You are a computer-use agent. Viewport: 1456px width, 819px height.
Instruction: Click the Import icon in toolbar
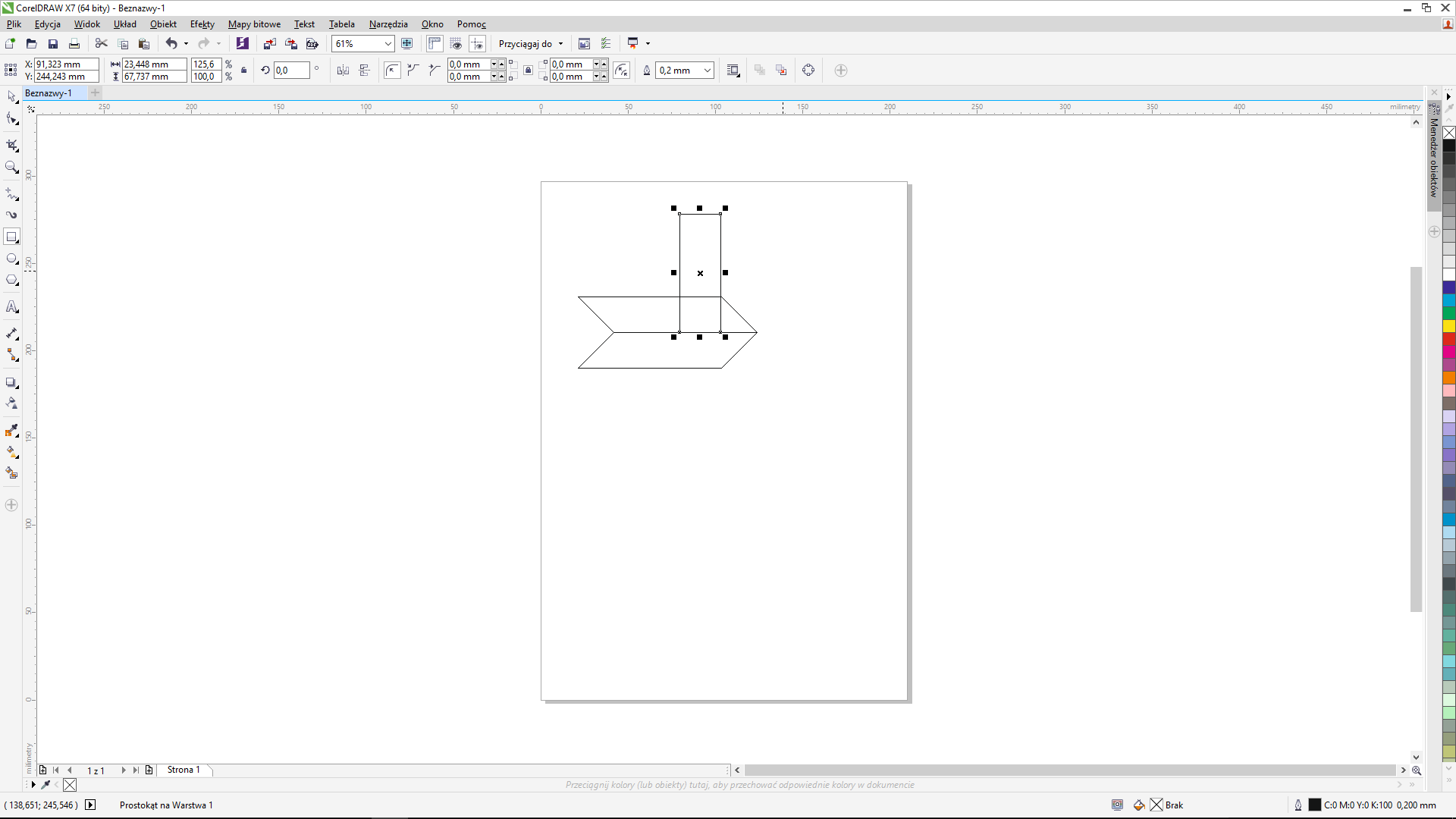click(x=269, y=44)
